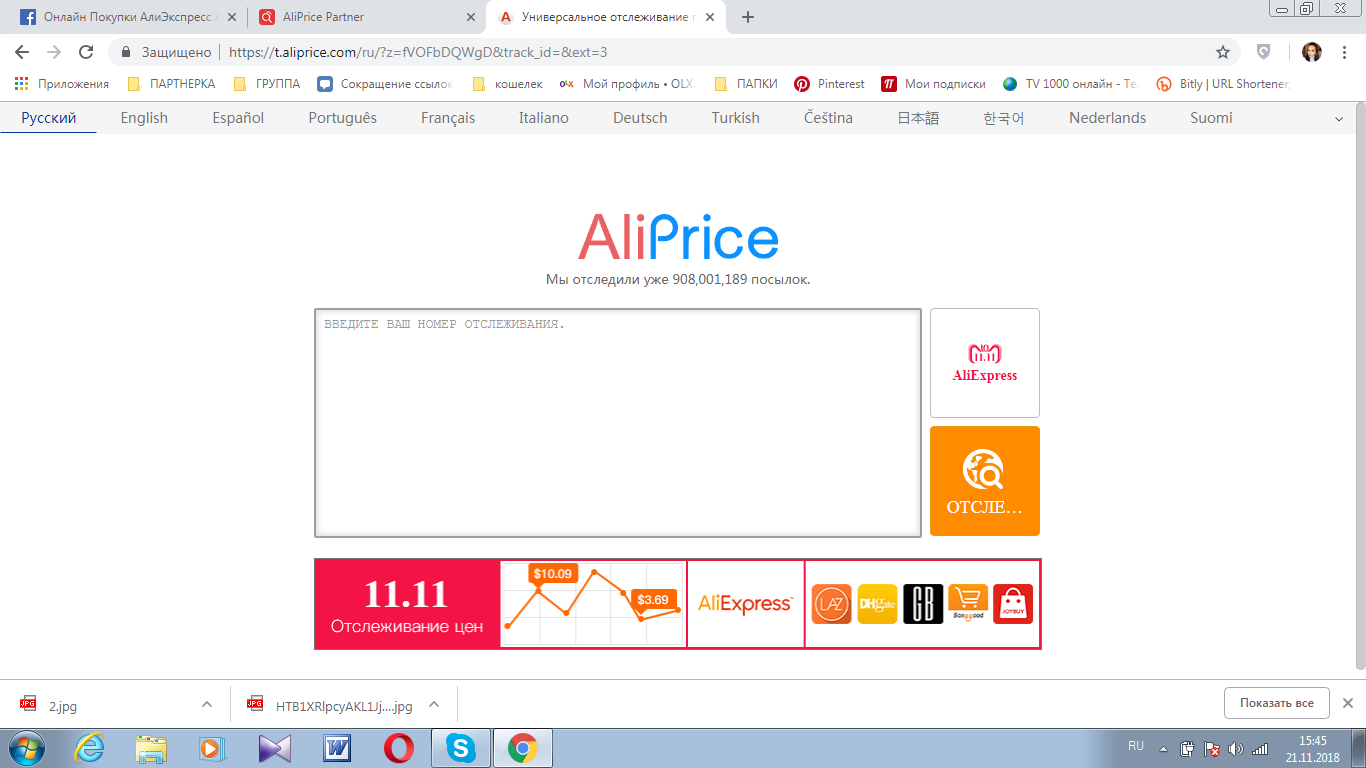Click the AliPrice logo
Viewport: 1366px width, 768px height.
pyautogui.click(x=679, y=238)
